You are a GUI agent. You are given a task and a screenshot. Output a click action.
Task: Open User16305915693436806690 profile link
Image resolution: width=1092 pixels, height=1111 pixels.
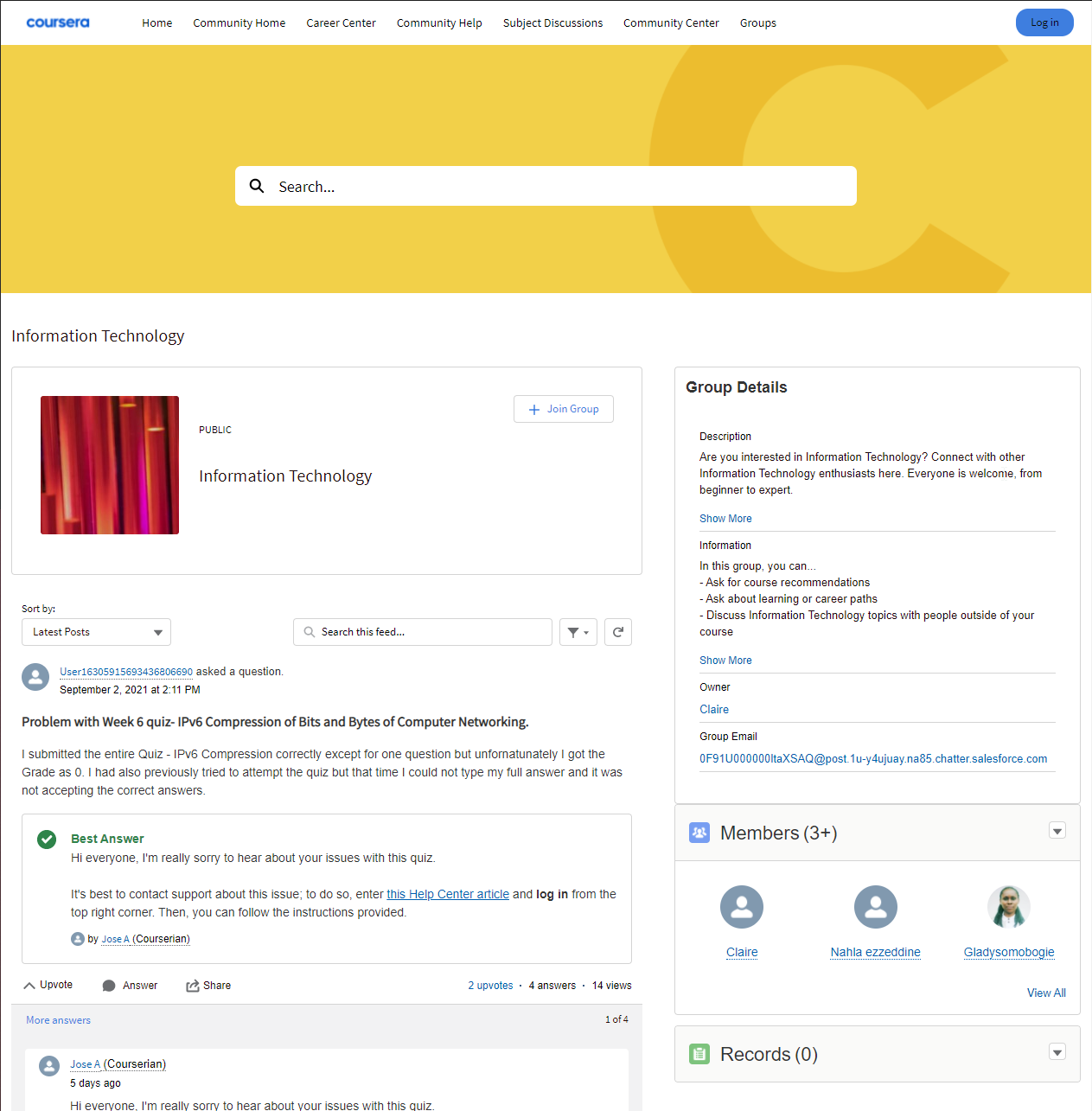click(126, 672)
